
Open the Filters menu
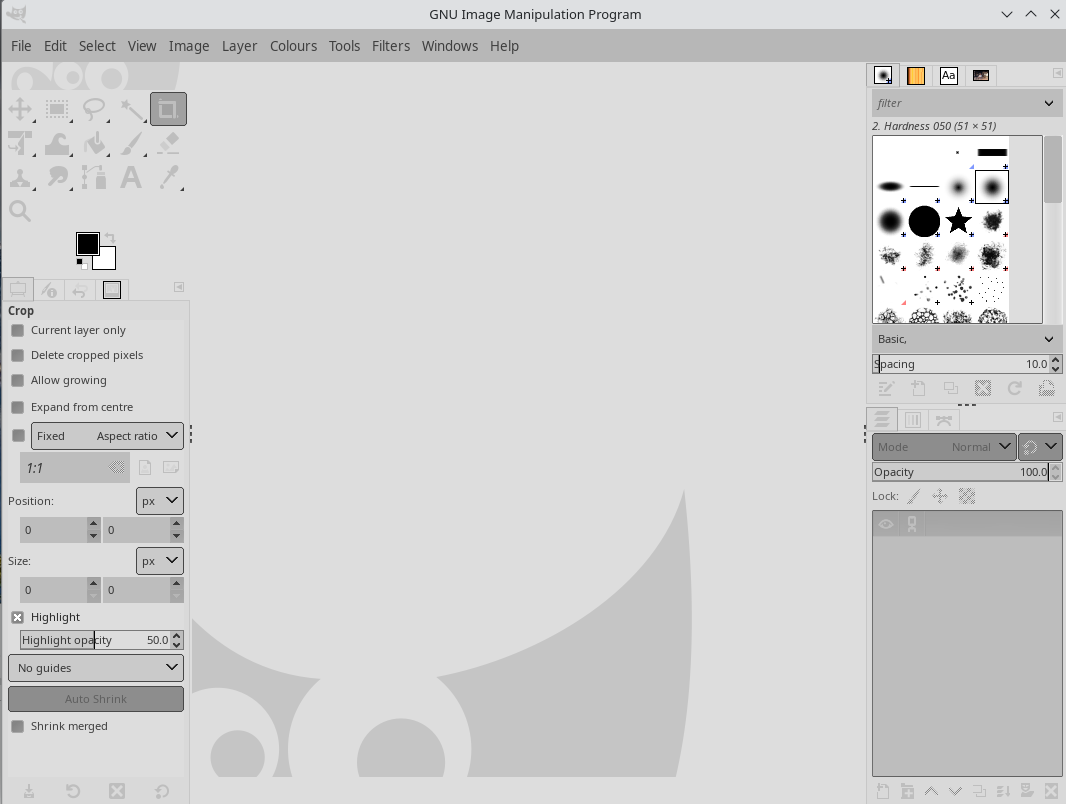point(391,46)
